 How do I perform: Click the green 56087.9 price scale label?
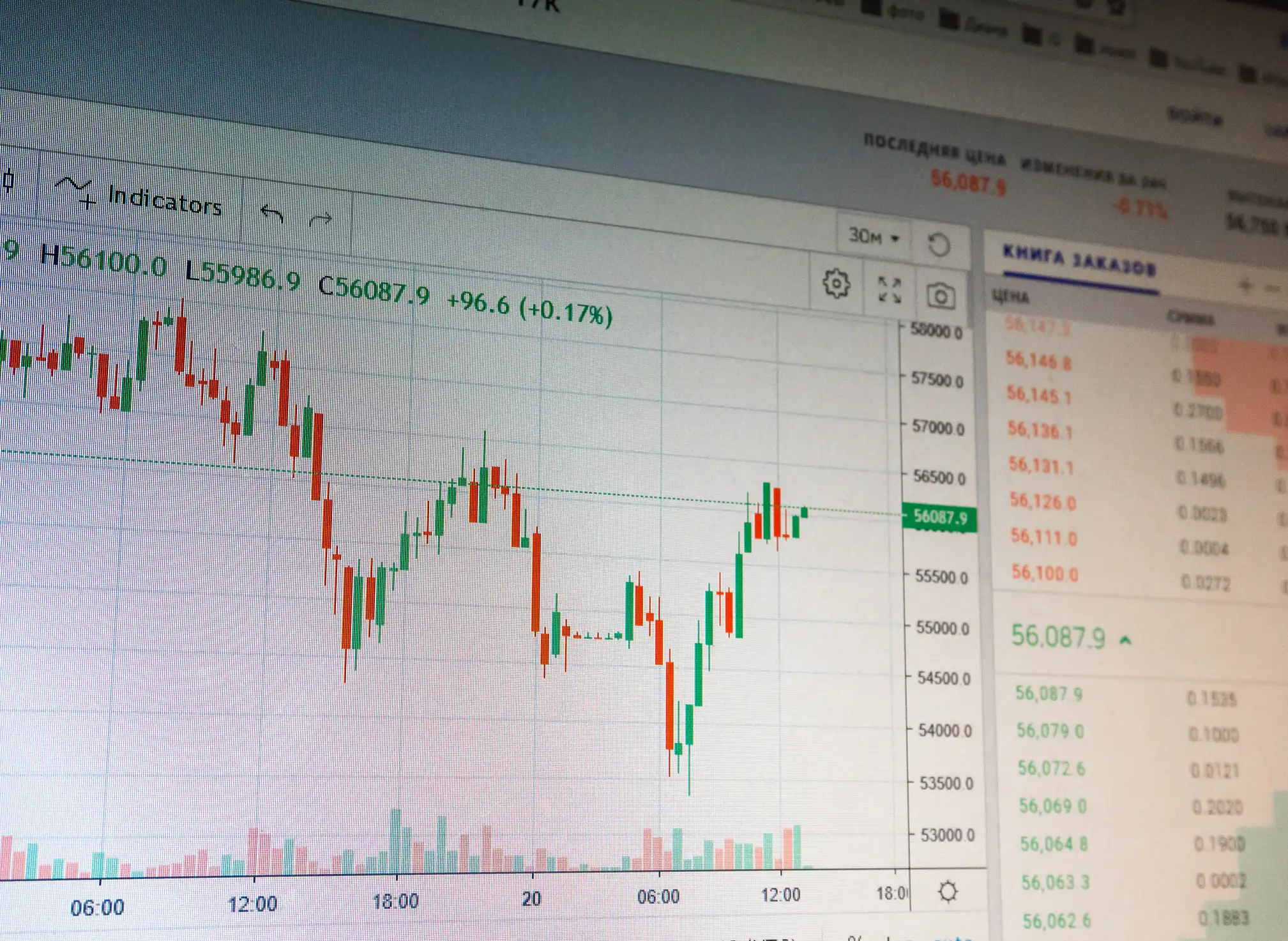939,516
